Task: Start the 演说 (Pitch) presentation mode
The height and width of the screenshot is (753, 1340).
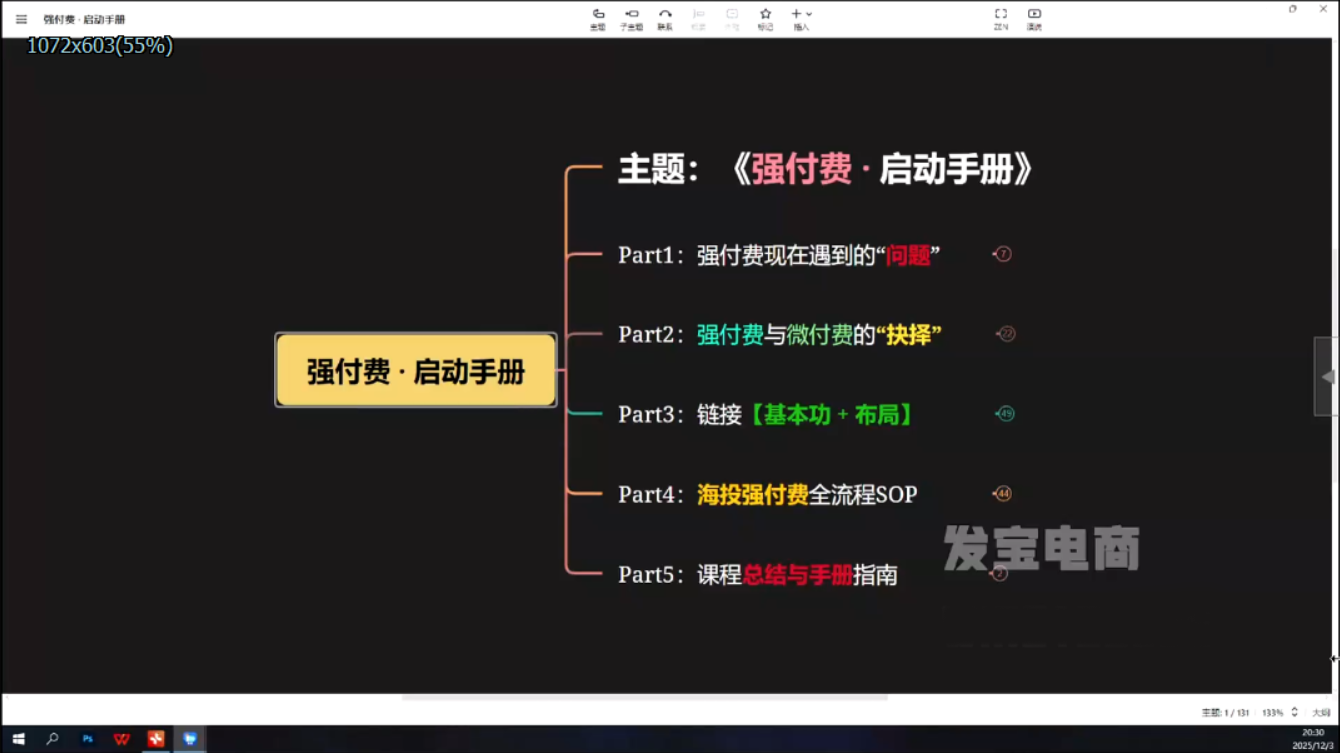Action: click(x=1034, y=18)
